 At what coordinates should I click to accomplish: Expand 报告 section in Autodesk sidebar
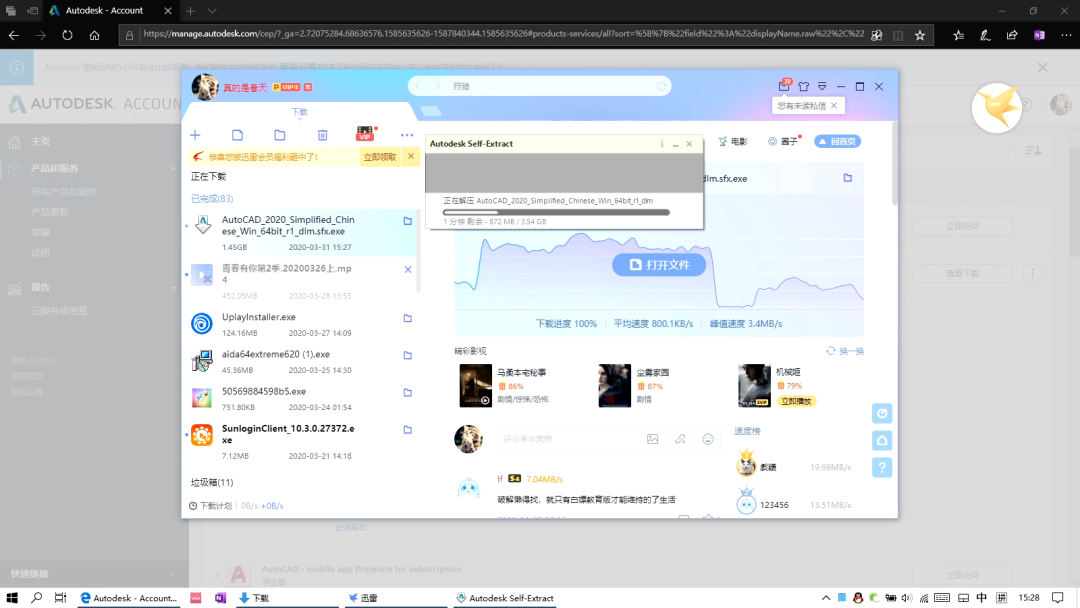(173, 287)
